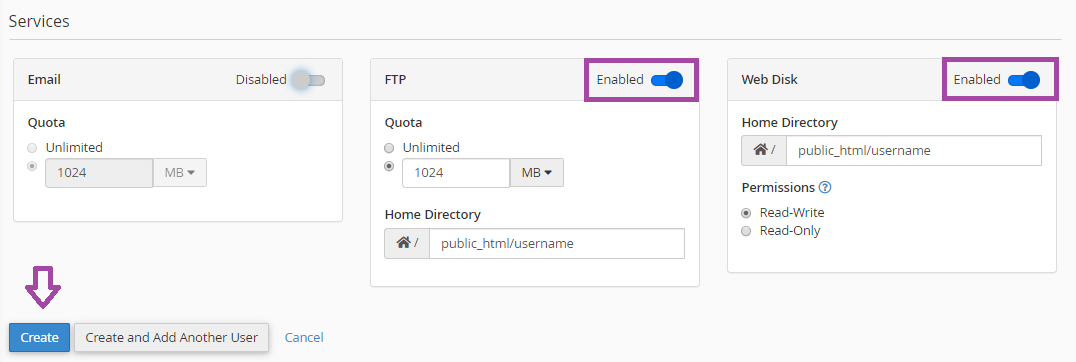
Task: Click the home icon in Web Disk Home Directory
Action: [x=760, y=150]
